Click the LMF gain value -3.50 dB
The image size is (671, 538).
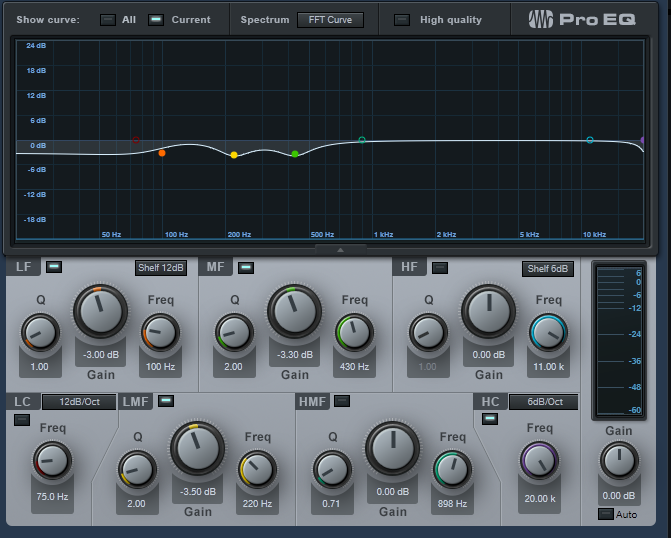(198, 492)
